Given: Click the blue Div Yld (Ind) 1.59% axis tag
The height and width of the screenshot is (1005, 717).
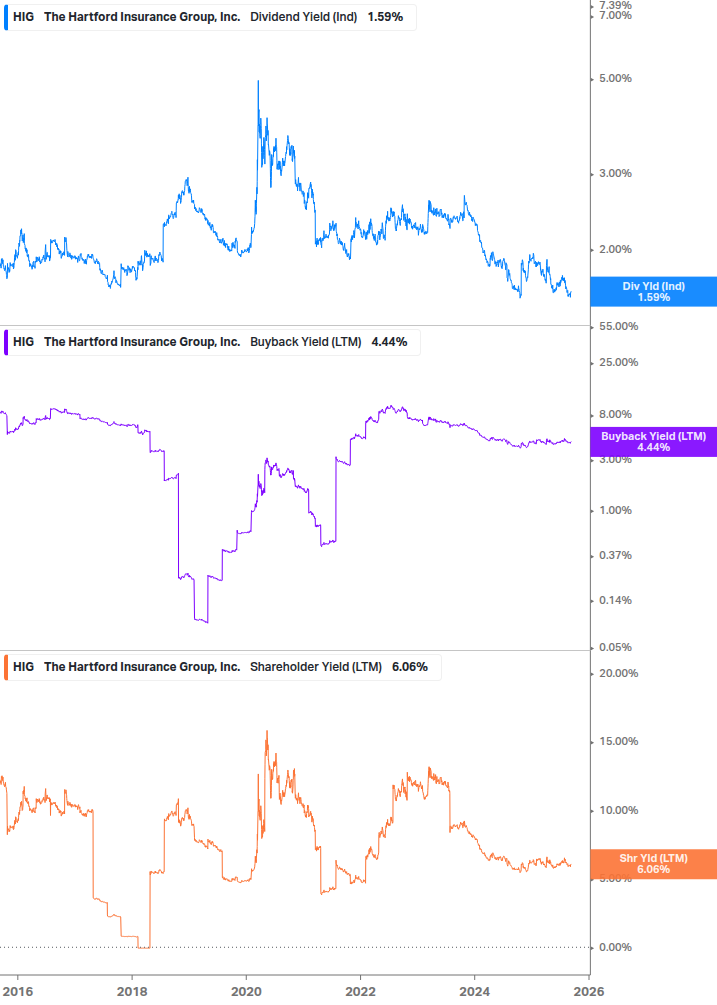Looking at the screenshot, I should pos(654,292).
